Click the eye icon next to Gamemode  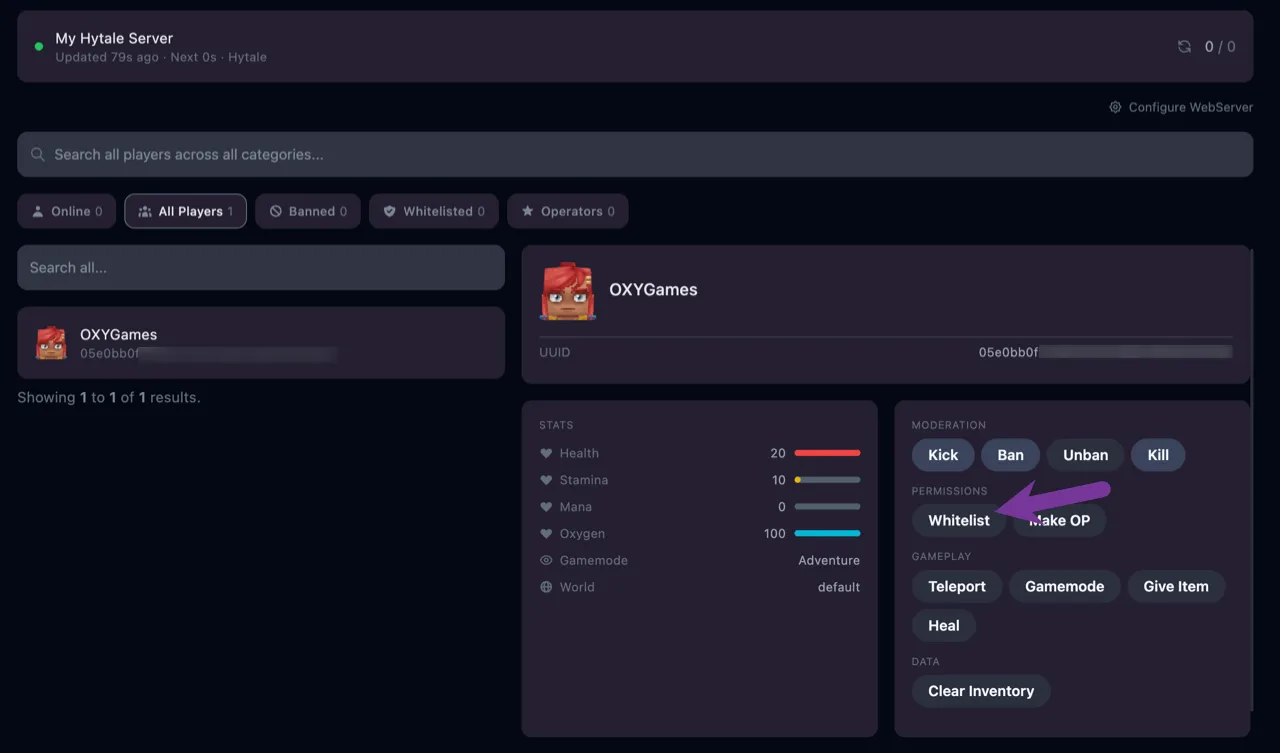[x=546, y=560]
